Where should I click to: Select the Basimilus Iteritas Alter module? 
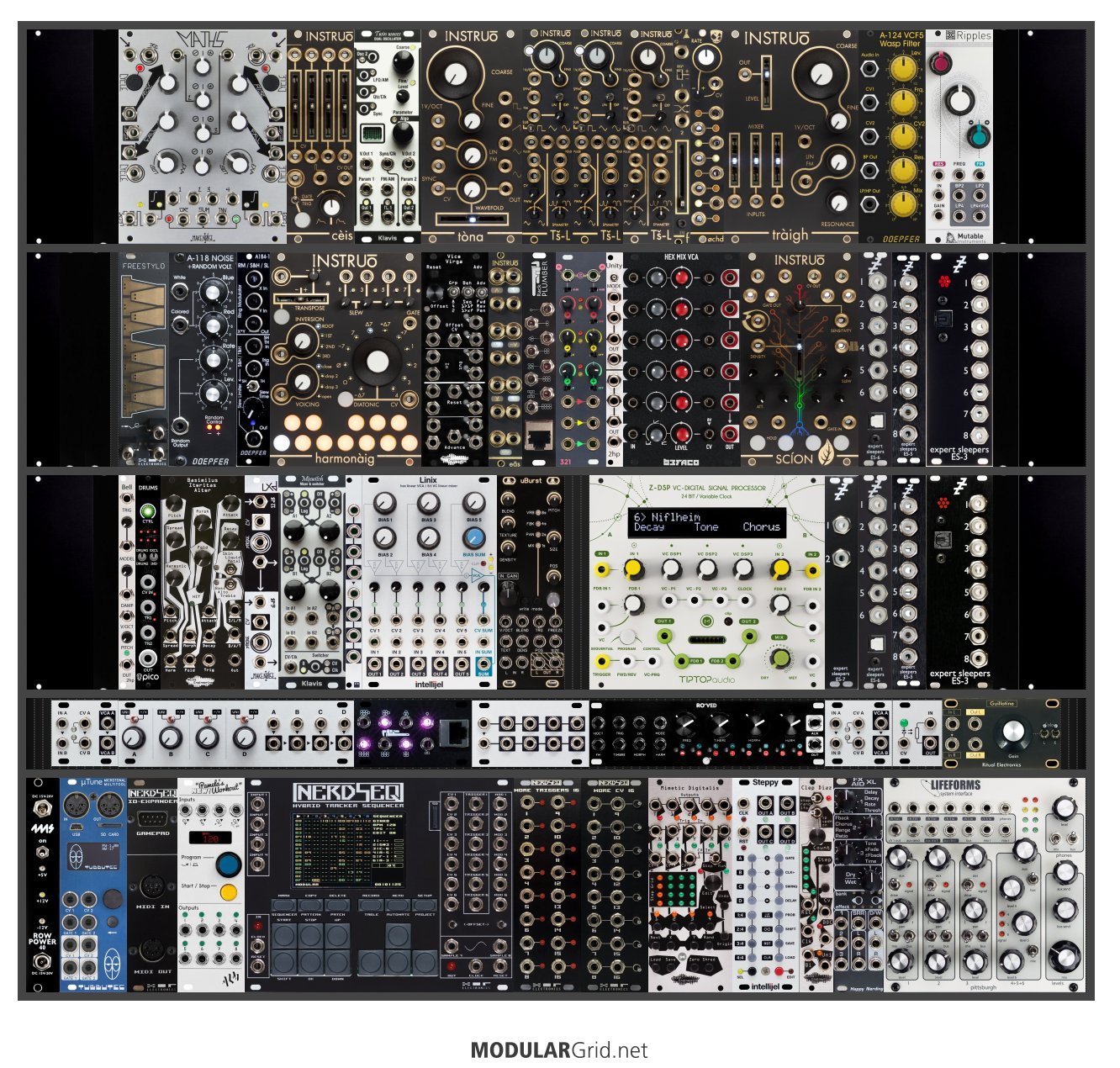coord(203,582)
